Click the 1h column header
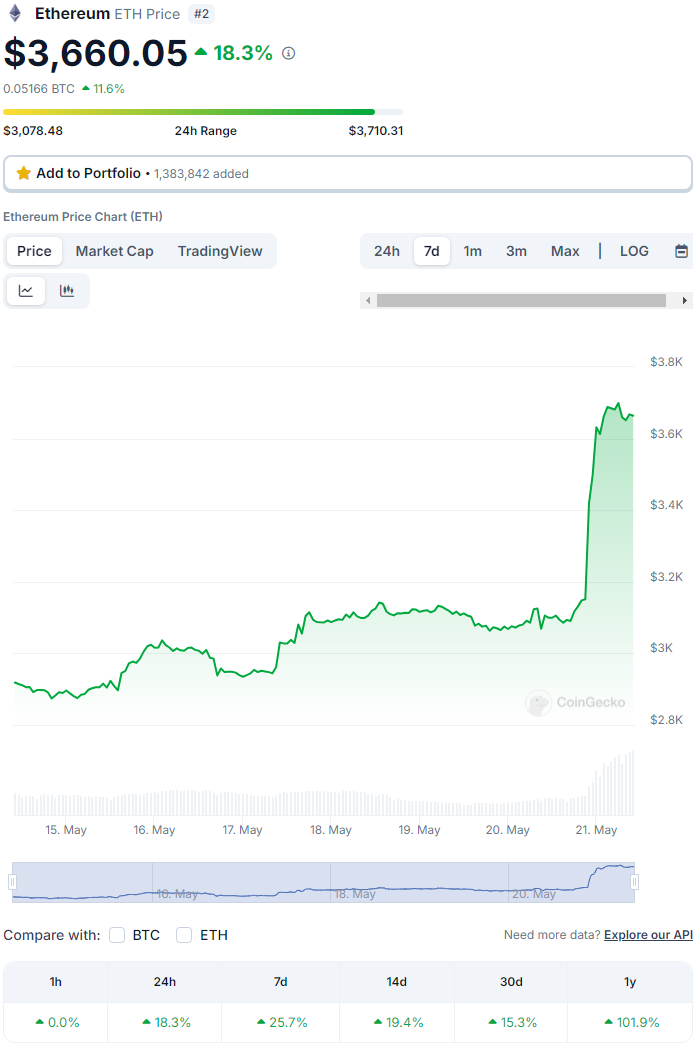 (x=55, y=982)
